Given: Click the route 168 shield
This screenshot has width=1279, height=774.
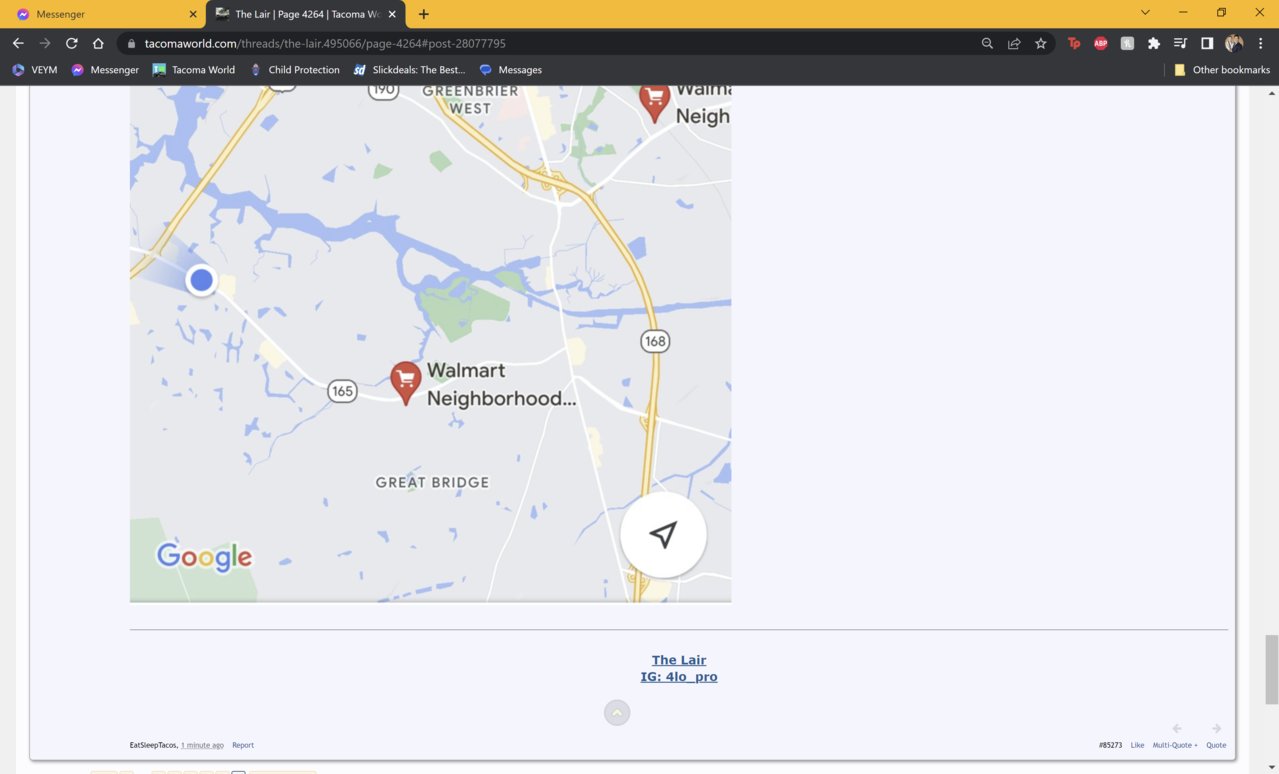Looking at the screenshot, I should [x=655, y=341].
